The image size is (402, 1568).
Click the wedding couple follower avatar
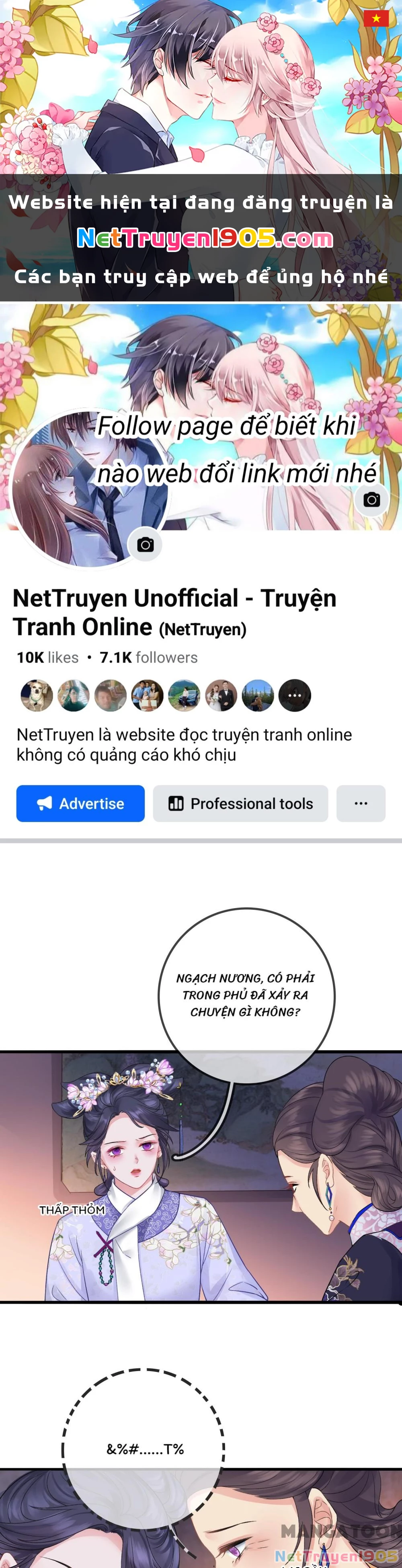coord(221,695)
